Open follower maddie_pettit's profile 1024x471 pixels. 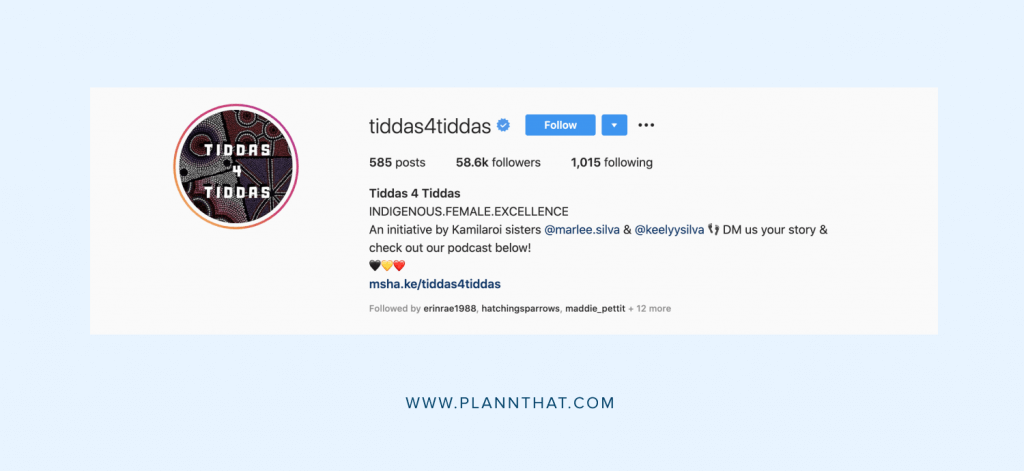pos(595,308)
